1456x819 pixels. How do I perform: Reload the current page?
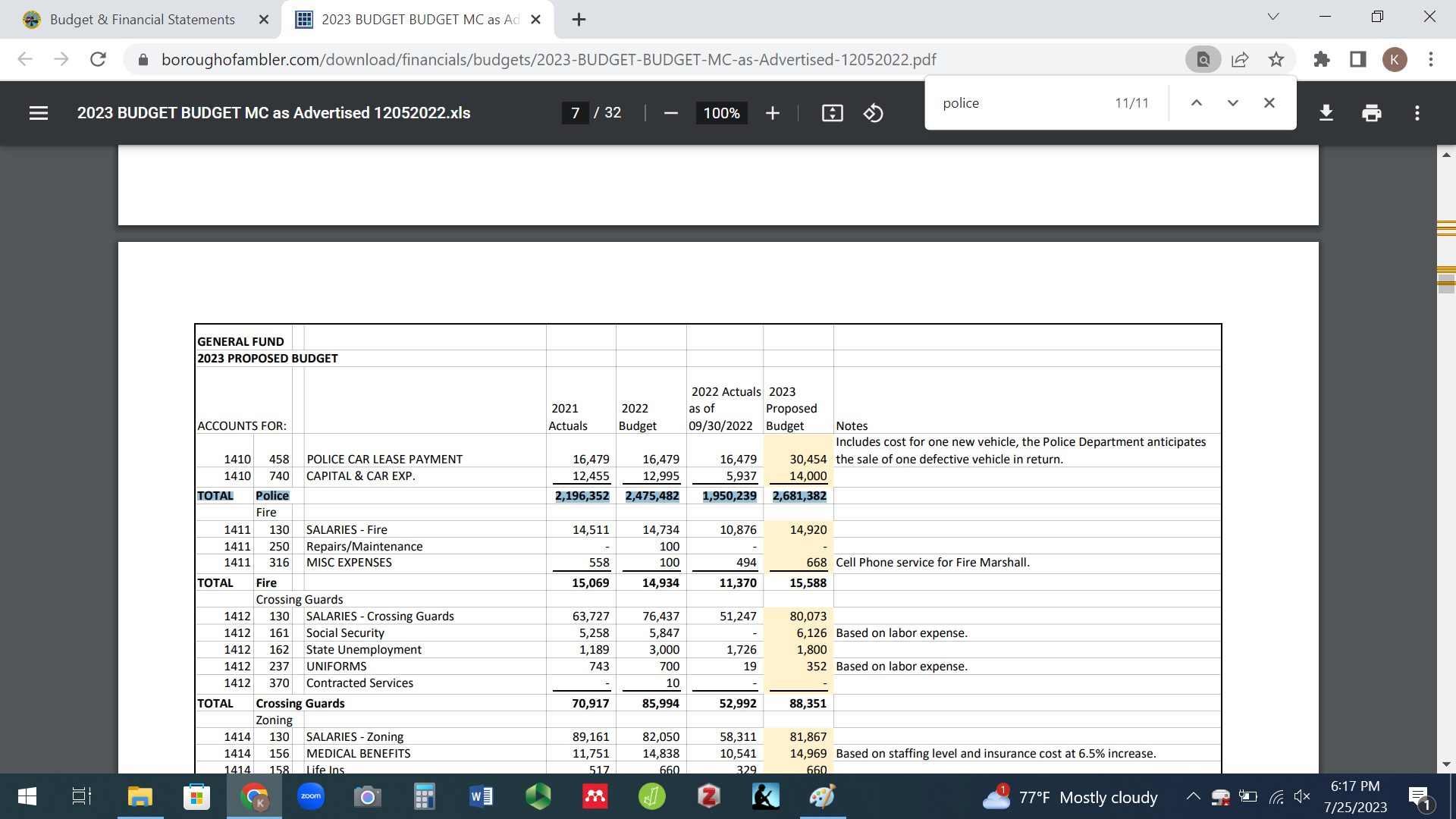click(98, 59)
